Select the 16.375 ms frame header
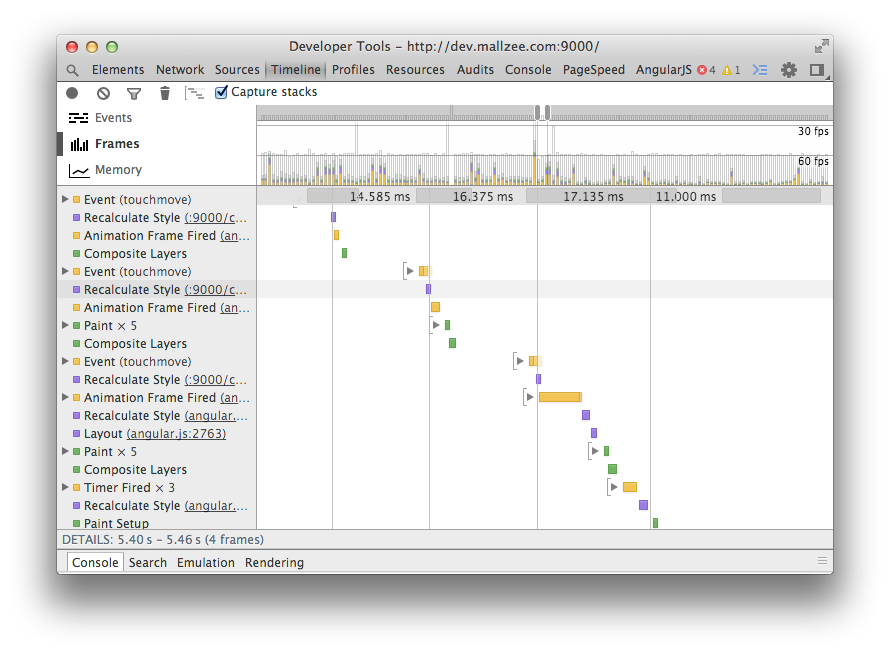 pos(482,196)
